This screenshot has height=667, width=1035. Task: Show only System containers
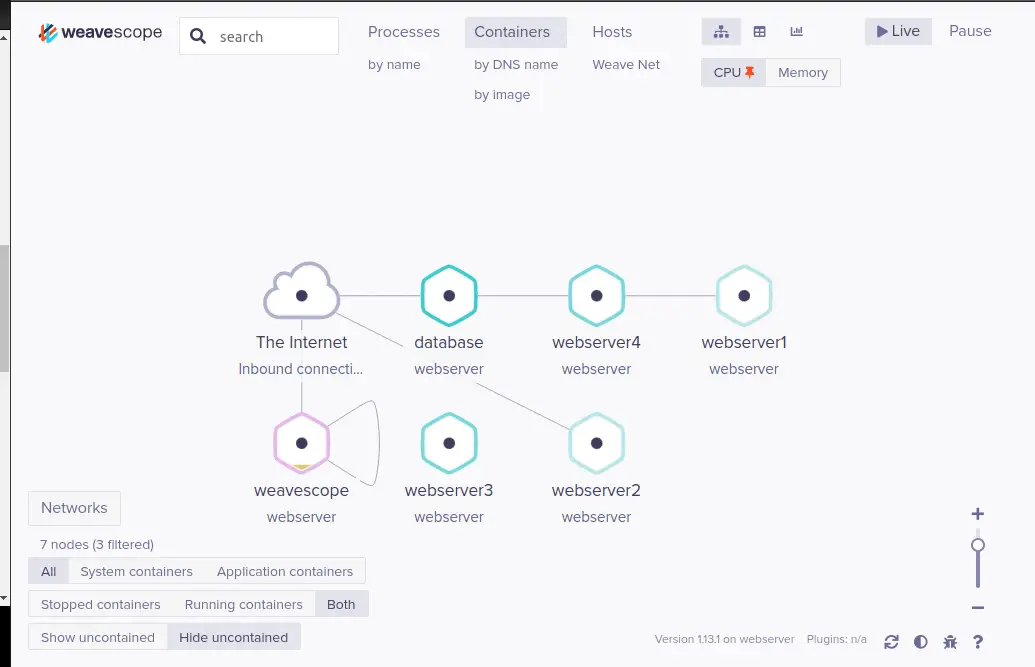pyautogui.click(x=136, y=572)
